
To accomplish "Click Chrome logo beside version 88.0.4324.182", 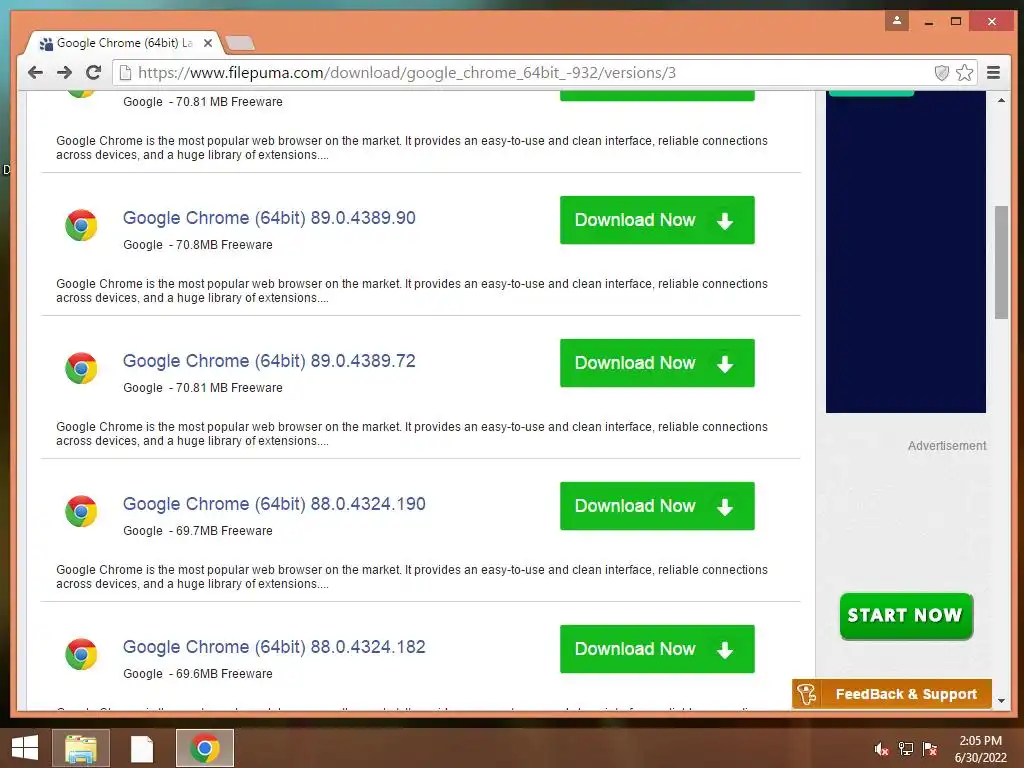I will (x=81, y=654).
